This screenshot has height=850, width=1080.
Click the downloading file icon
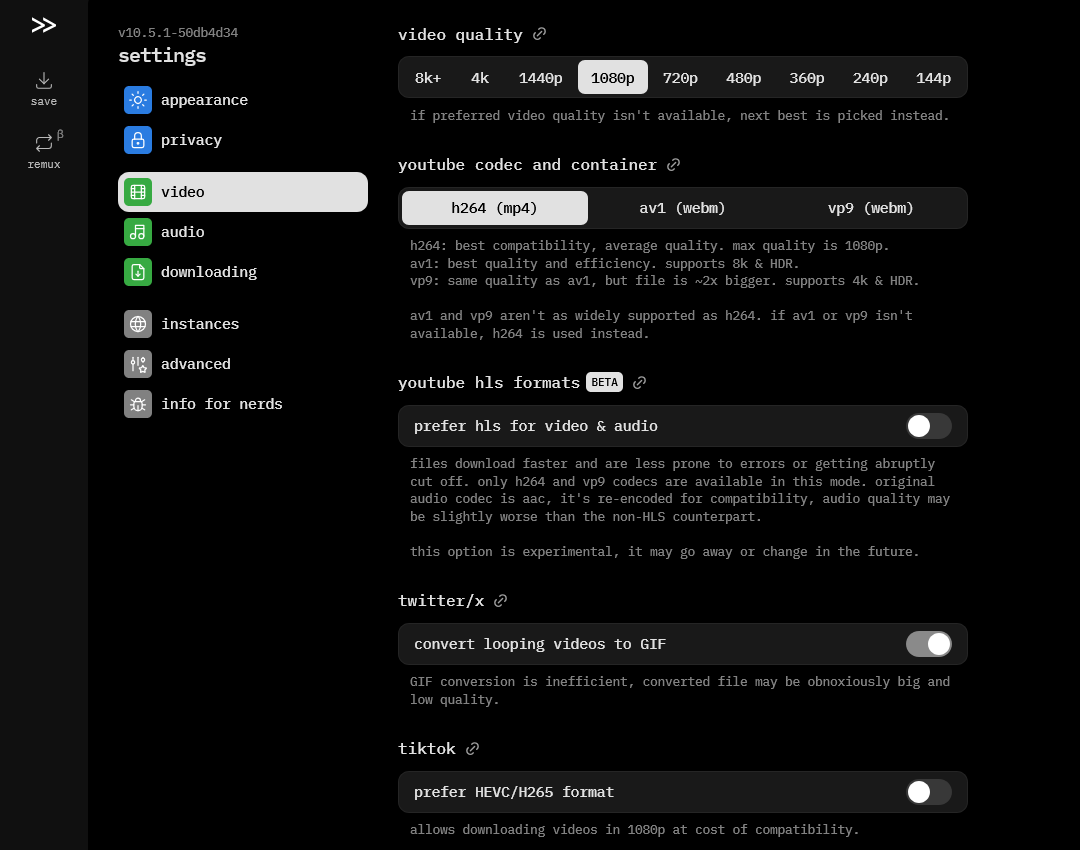pos(138,272)
